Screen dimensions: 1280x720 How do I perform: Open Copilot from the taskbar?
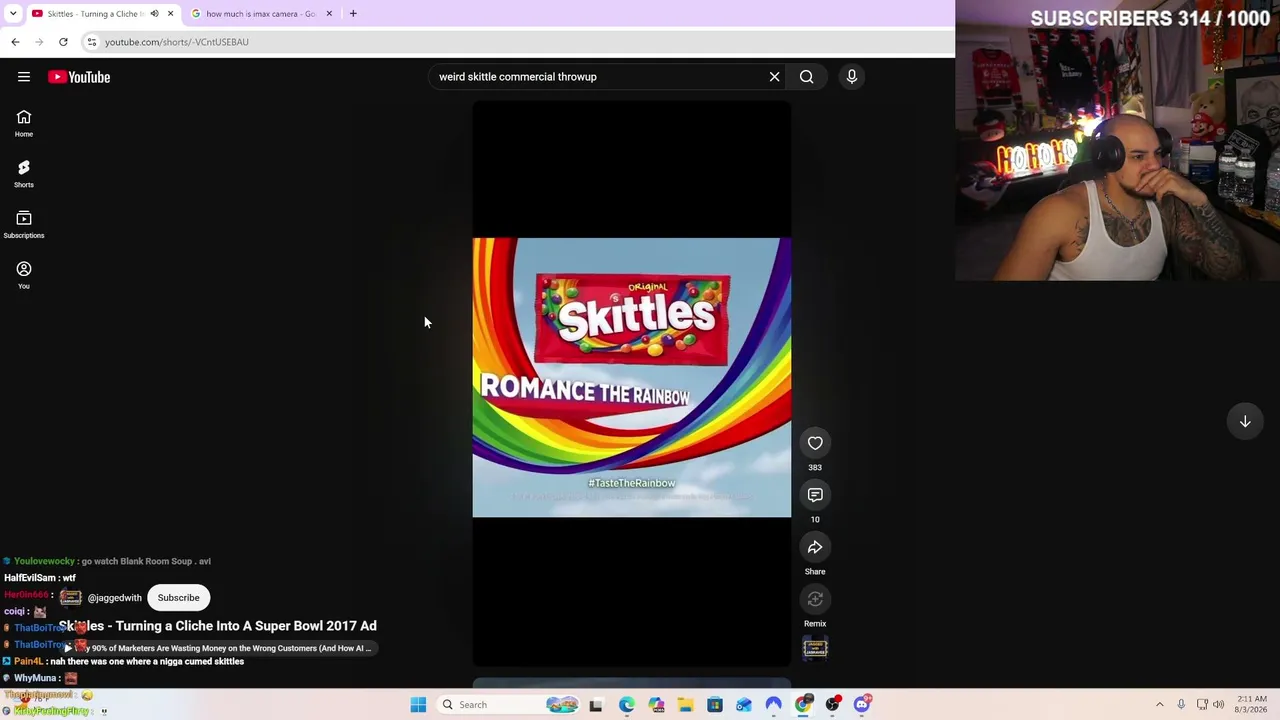point(656,705)
